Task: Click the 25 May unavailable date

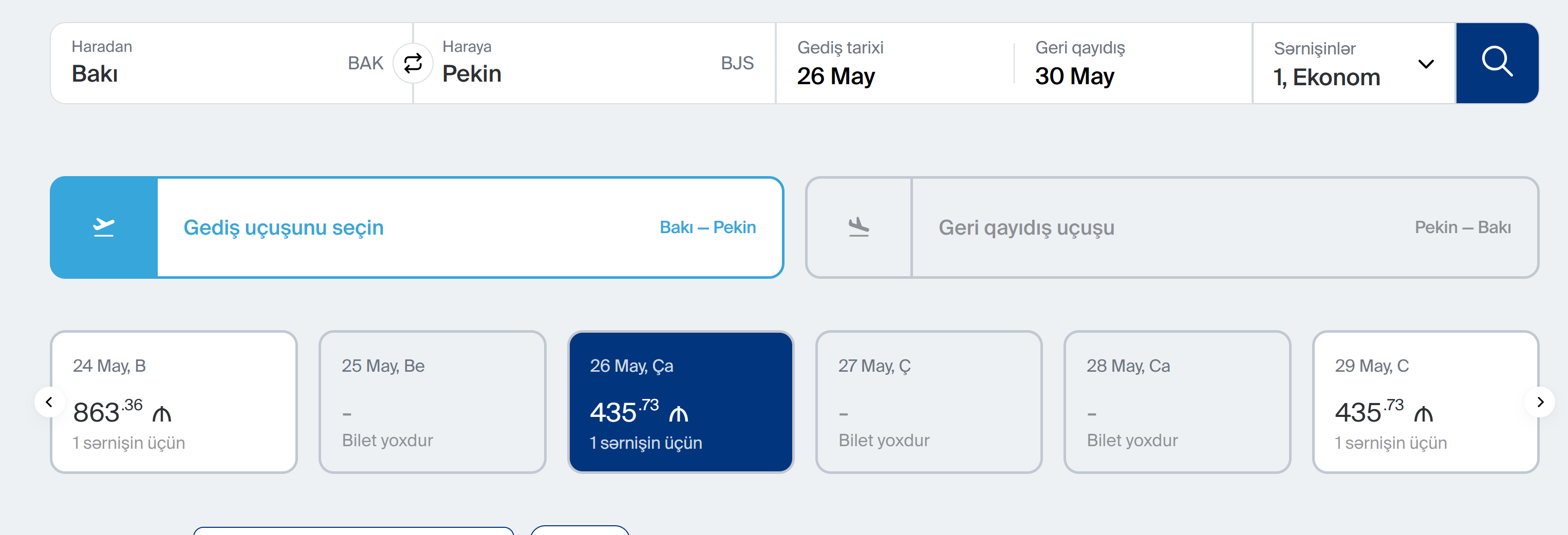Action: [x=432, y=402]
